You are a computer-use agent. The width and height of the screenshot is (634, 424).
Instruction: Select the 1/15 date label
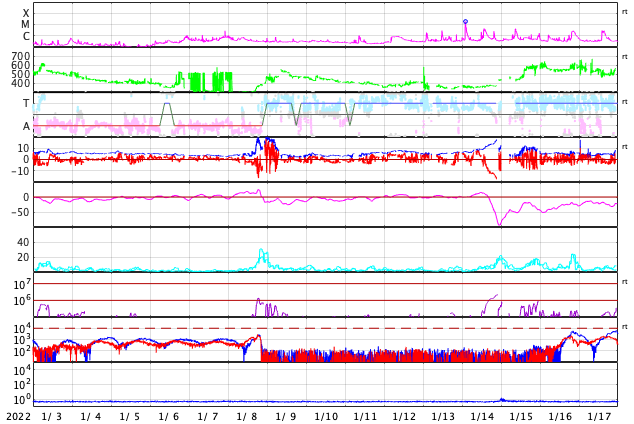click(521, 416)
